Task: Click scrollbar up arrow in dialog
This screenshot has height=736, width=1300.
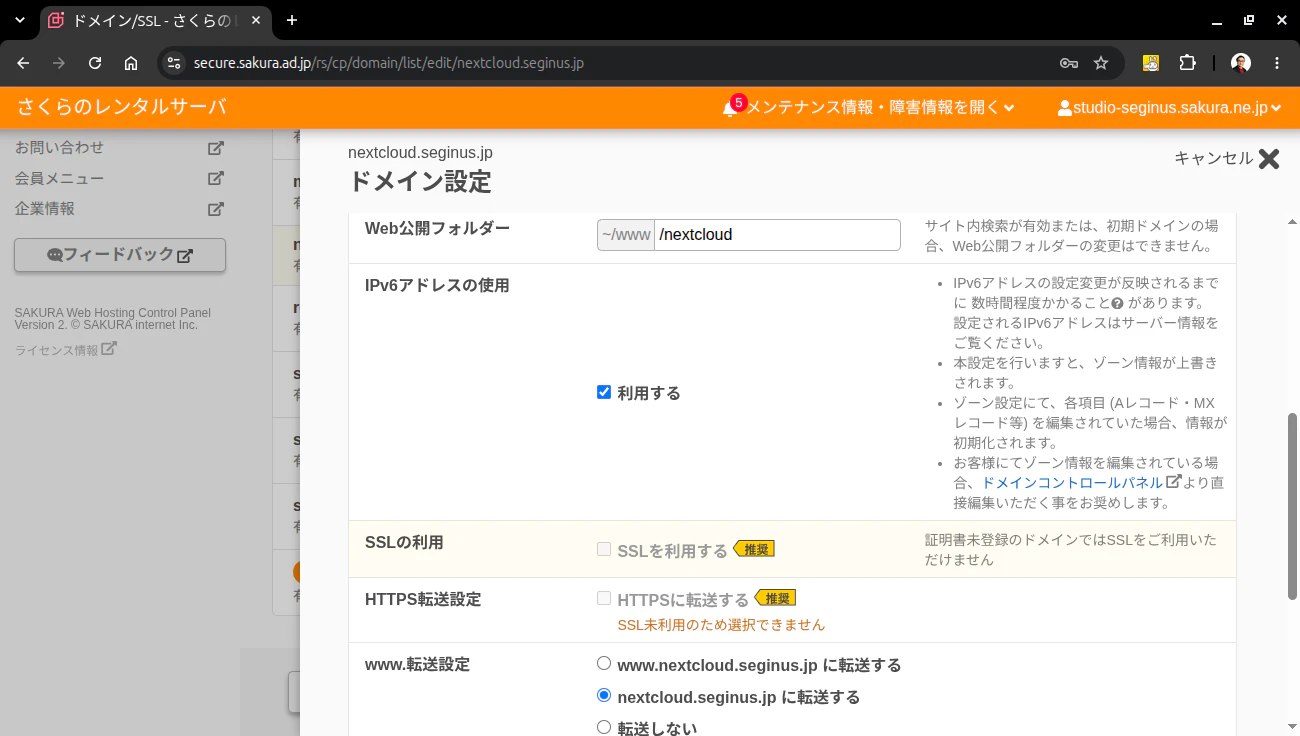Action: [1292, 221]
